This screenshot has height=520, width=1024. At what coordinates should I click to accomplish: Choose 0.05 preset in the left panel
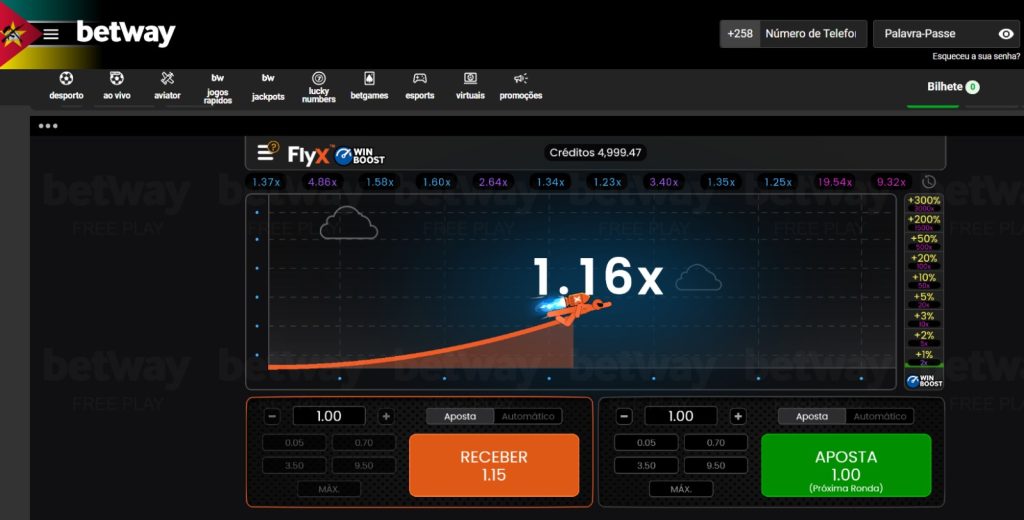[294, 443]
